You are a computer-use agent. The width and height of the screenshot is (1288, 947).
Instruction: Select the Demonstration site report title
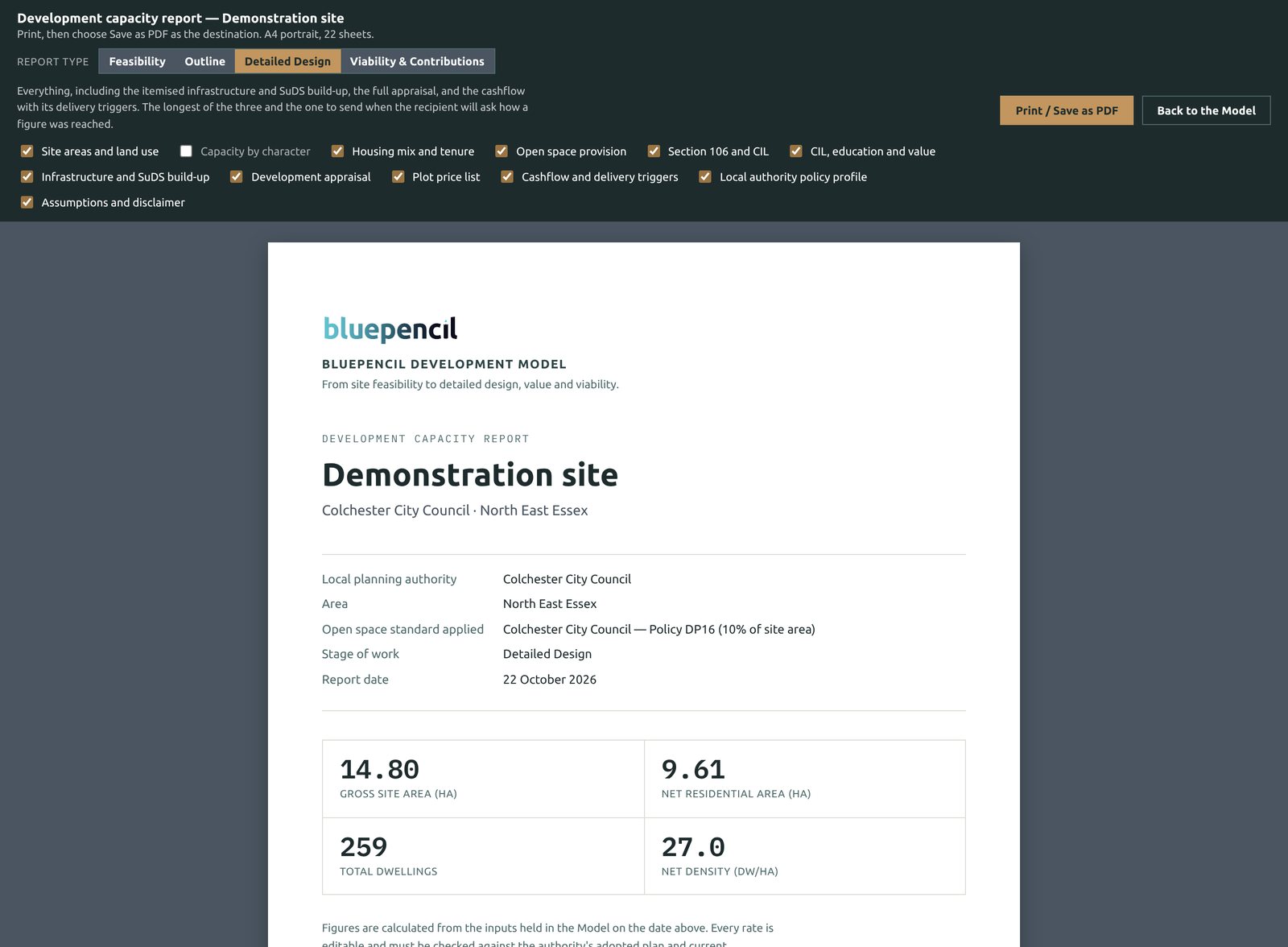(x=470, y=475)
